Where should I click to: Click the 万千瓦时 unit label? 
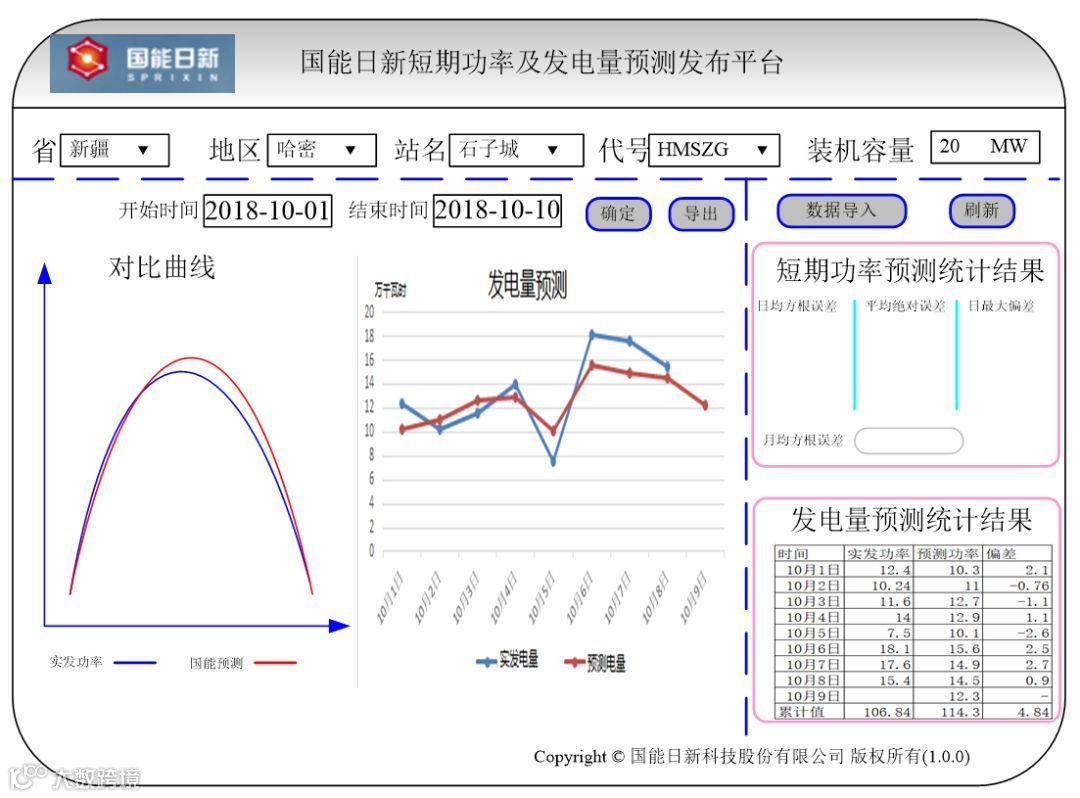pyautogui.click(x=390, y=290)
